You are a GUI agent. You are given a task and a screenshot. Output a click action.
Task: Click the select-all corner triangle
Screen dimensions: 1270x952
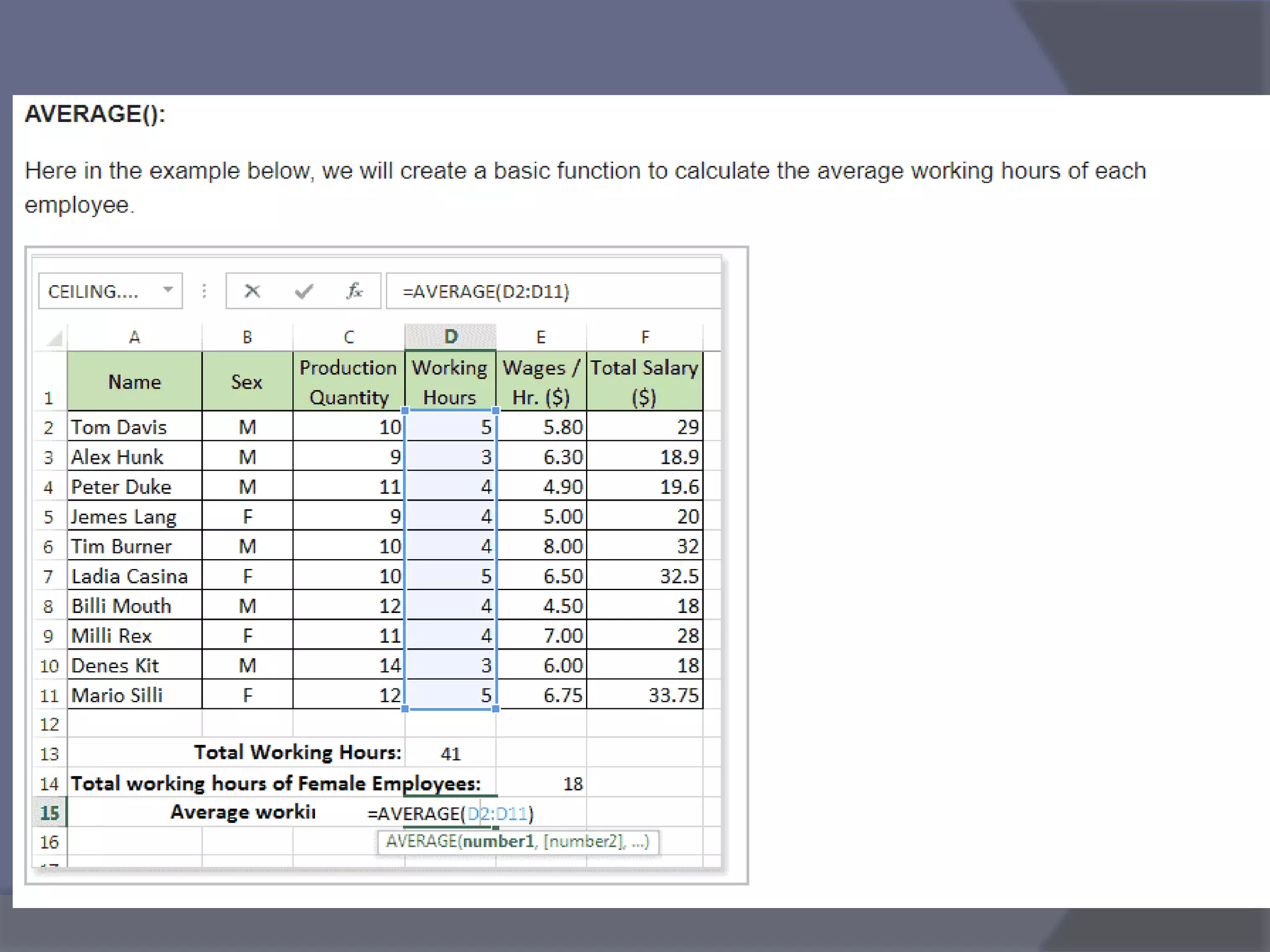click(55, 338)
